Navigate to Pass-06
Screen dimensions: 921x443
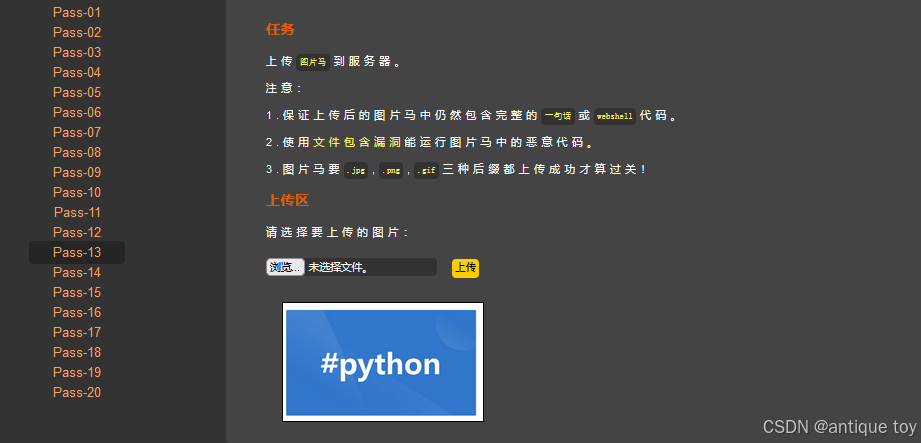[x=77, y=112]
